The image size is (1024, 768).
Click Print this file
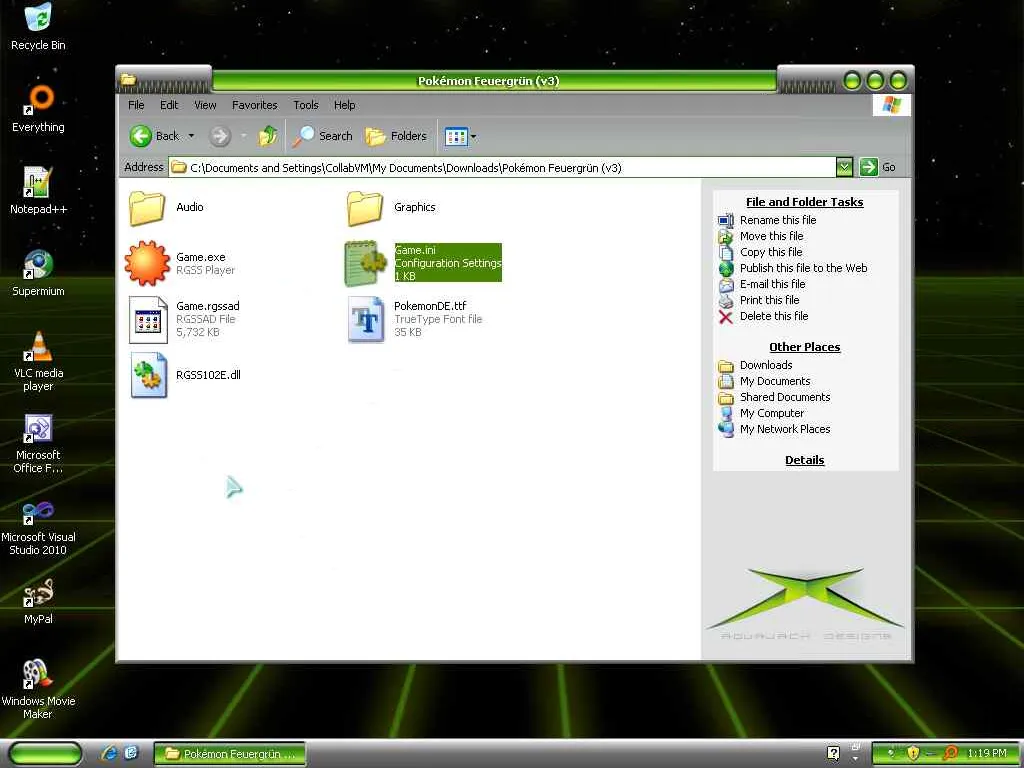pos(769,300)
